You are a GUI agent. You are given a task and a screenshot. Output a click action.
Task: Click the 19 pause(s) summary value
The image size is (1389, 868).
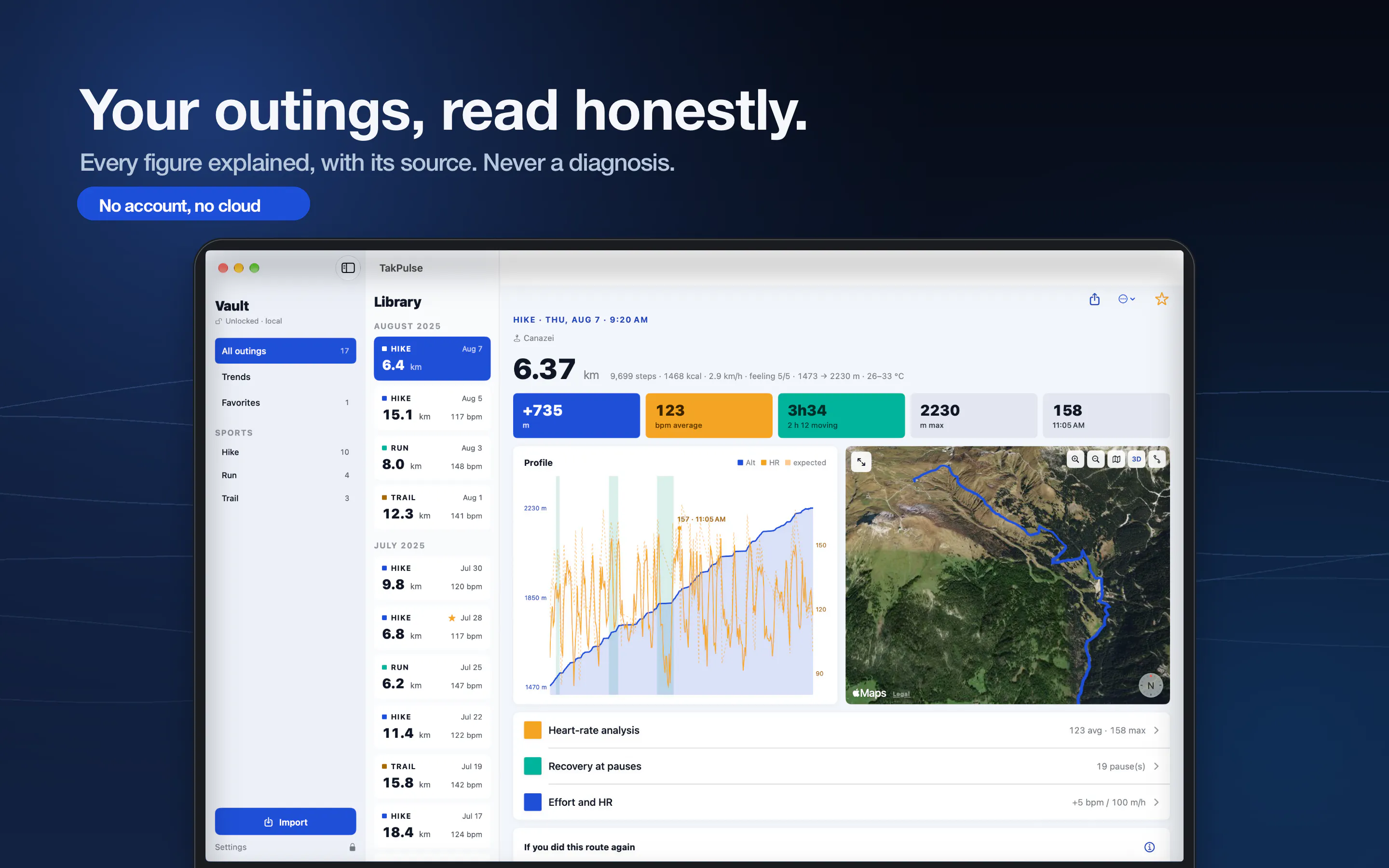1120,766
